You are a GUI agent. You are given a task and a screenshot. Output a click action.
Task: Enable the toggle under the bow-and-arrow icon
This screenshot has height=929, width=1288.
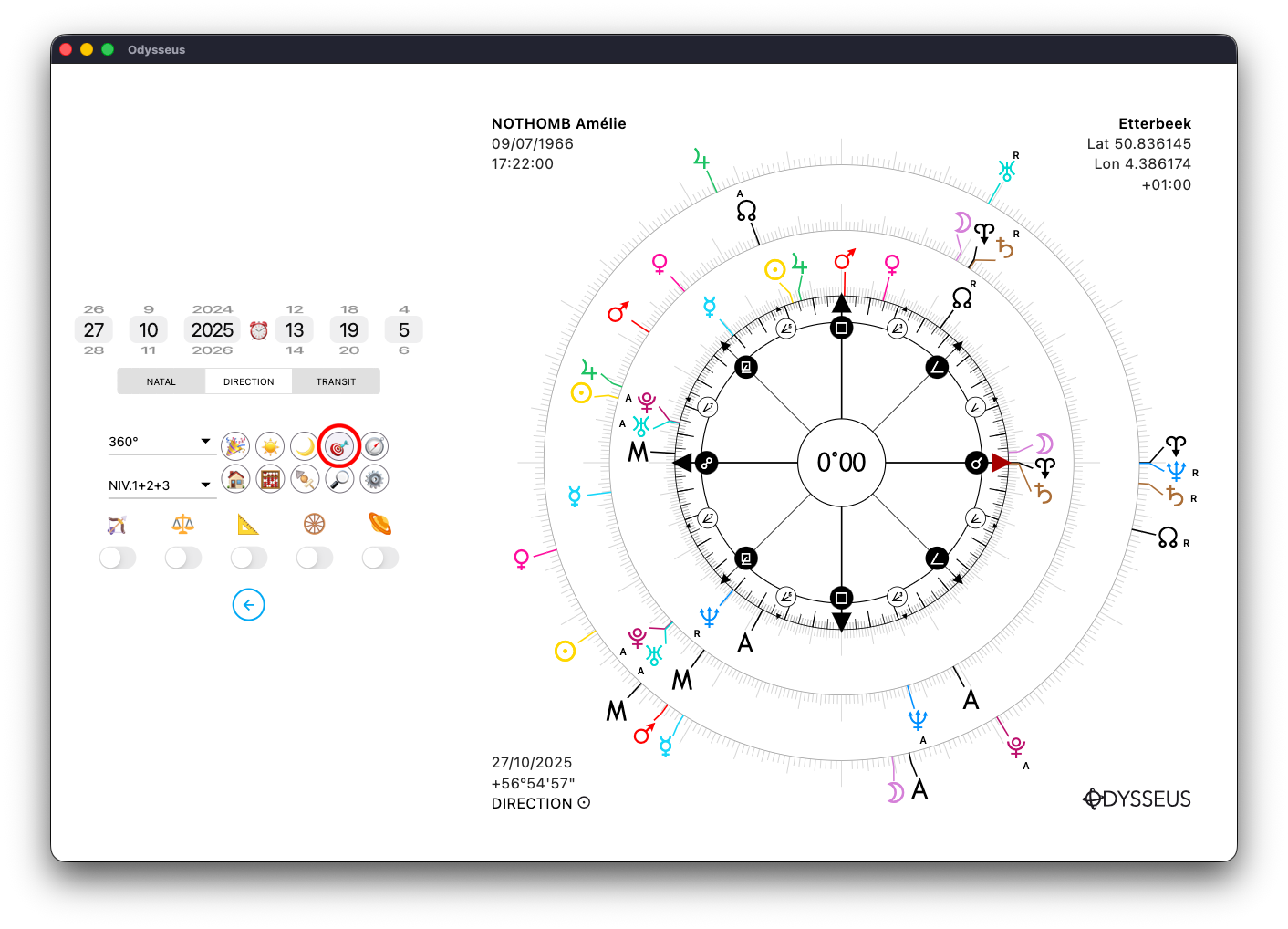(x=118, y=558)
